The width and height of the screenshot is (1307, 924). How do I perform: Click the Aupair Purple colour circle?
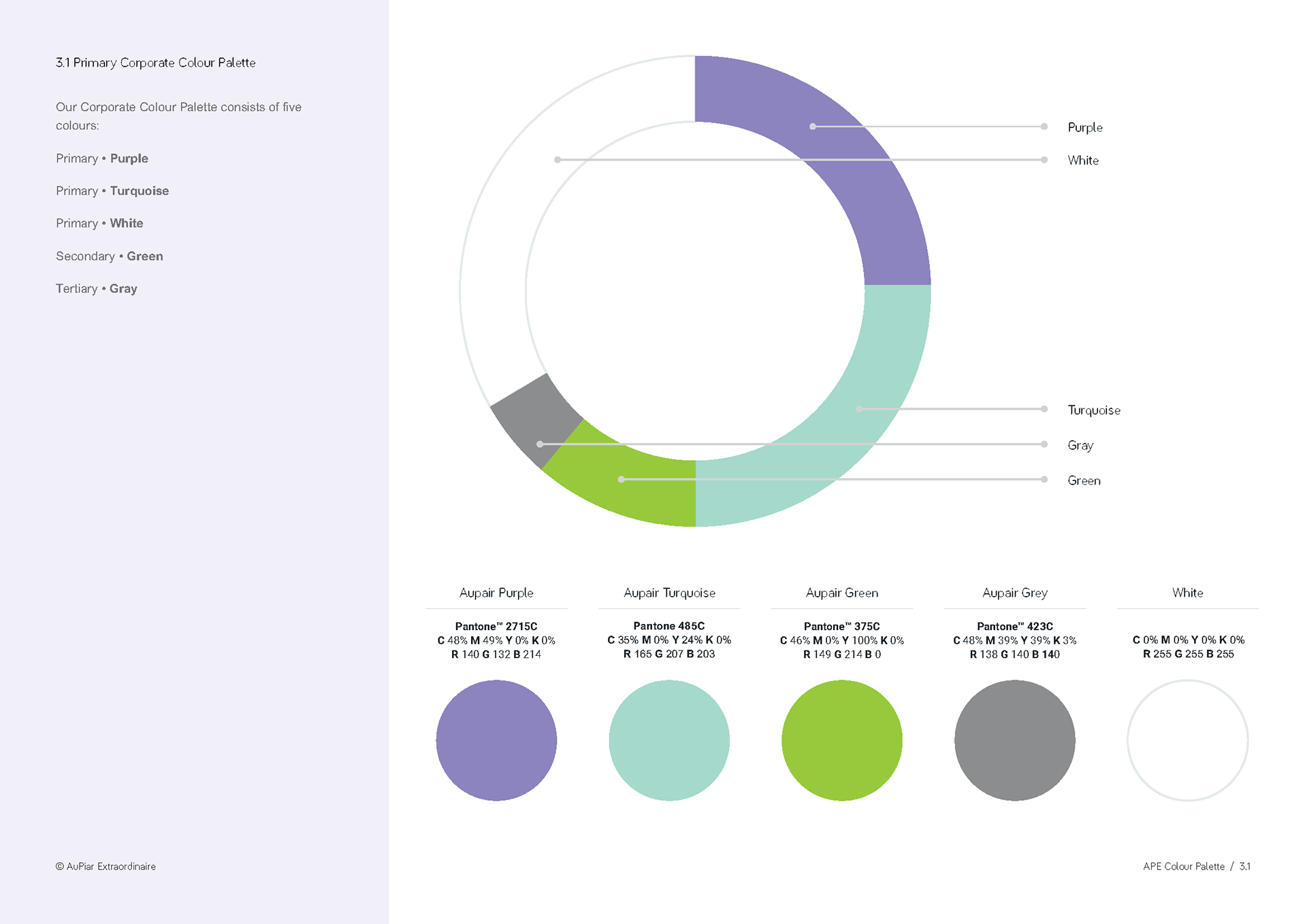pos(496,740)
